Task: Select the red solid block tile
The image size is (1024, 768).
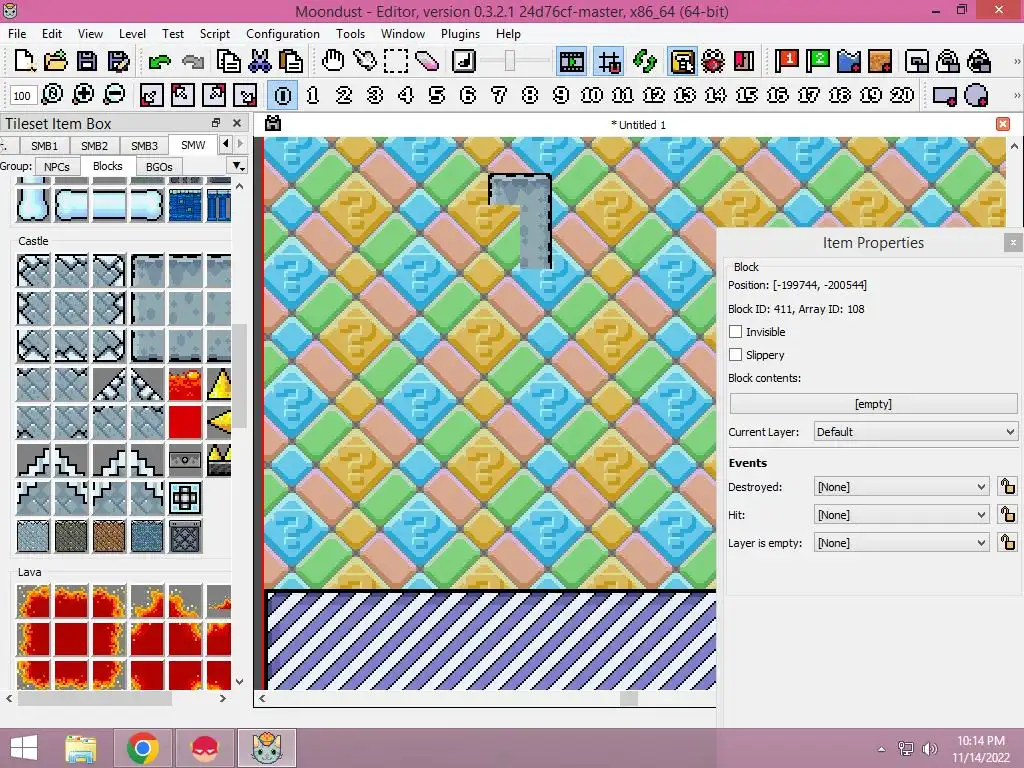Action: pyautogui.click(x=185, y=422)
